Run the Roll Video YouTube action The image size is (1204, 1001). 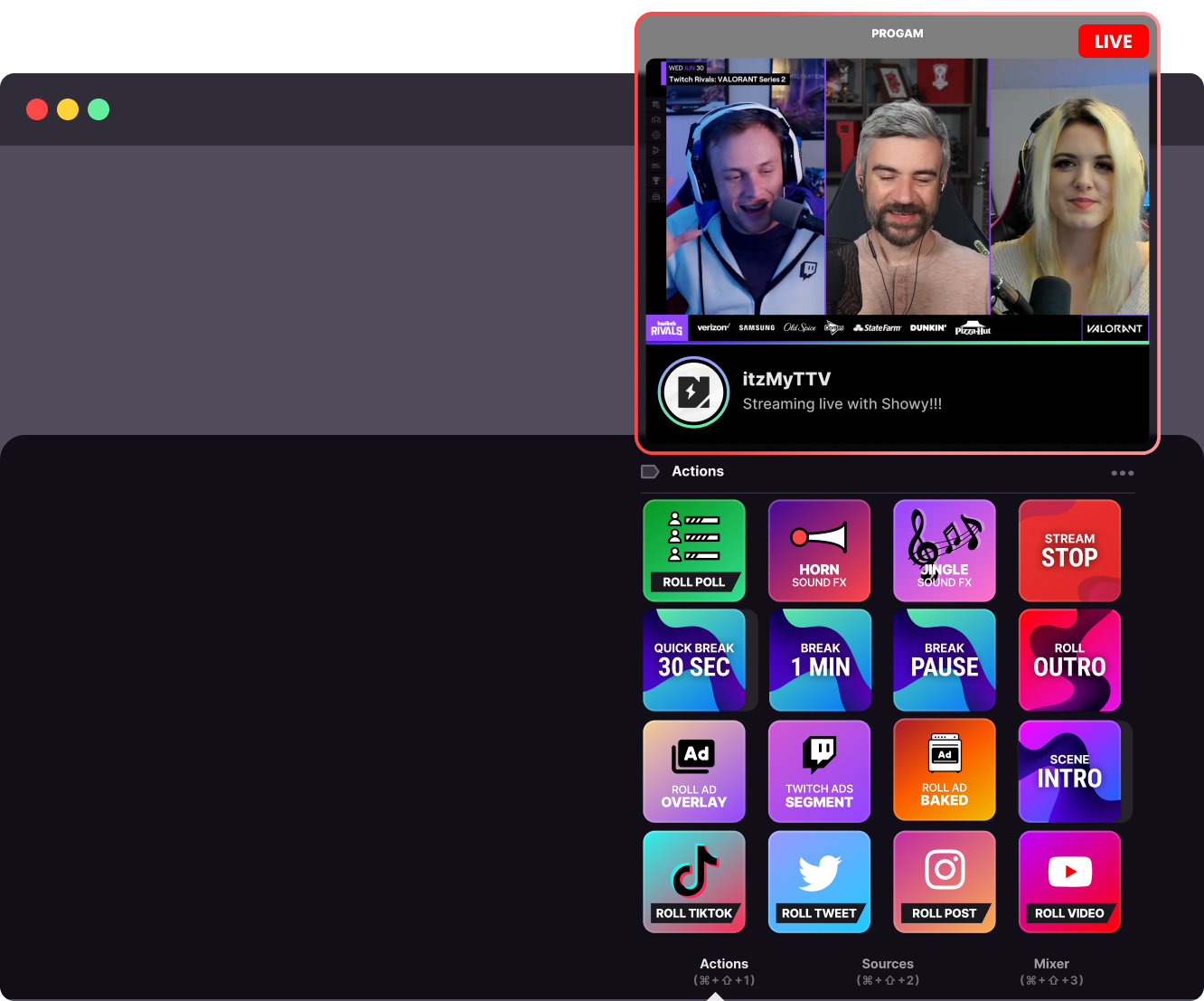pos(1069,882)
